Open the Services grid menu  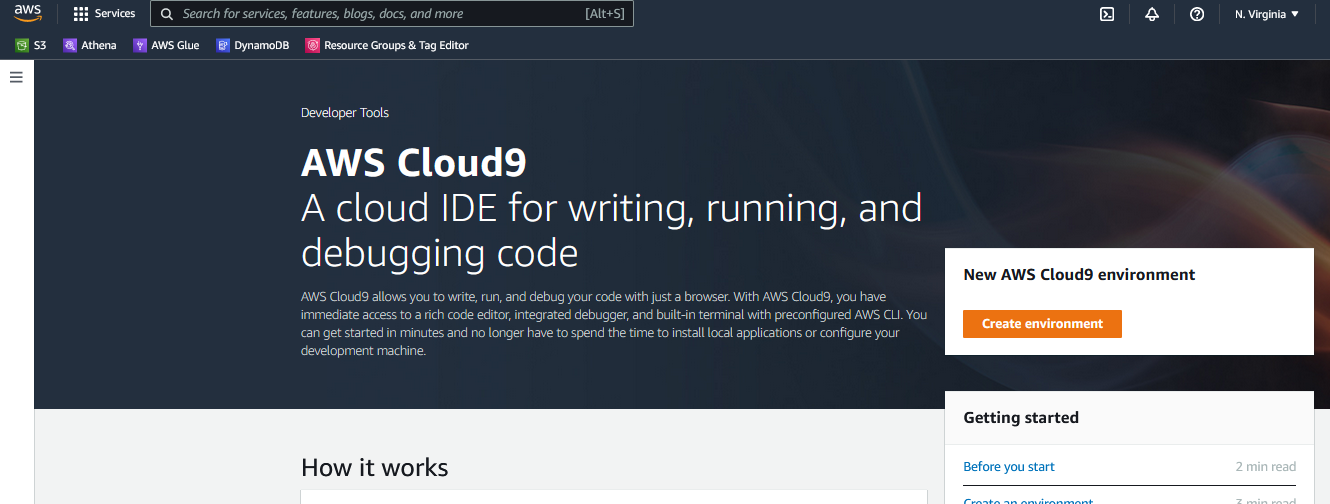pos(104,14)
